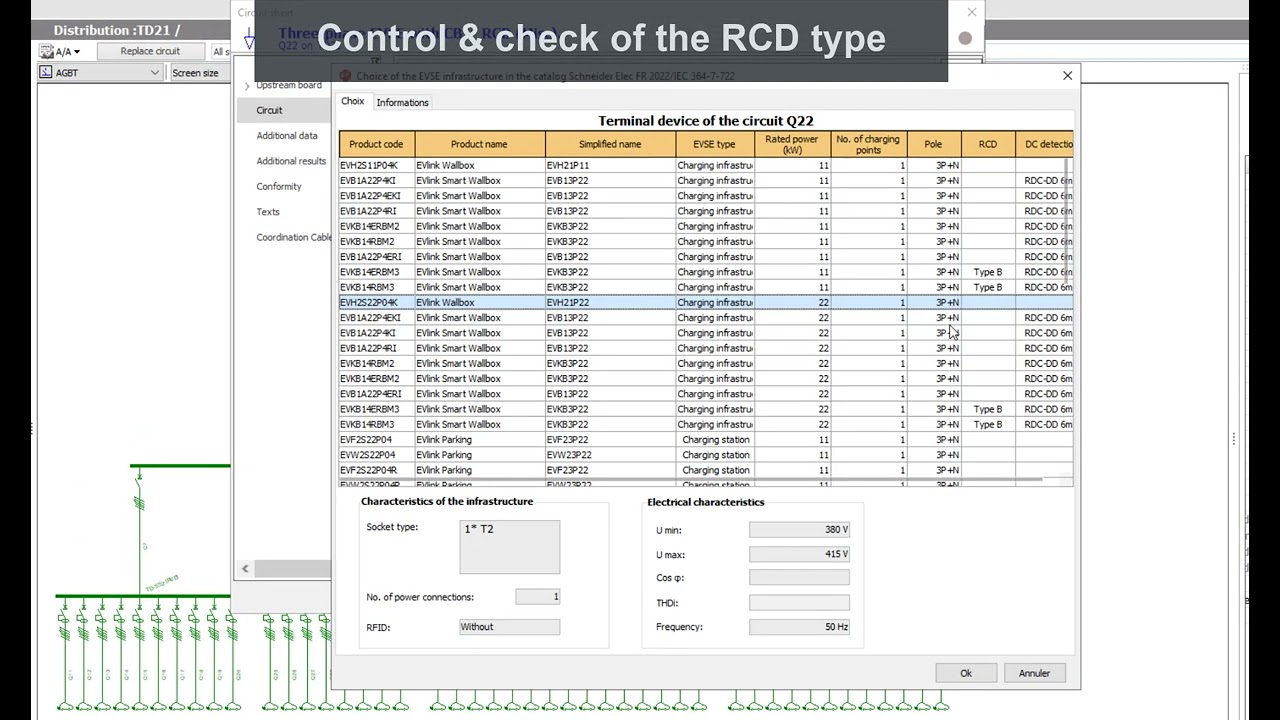1280x720 pixels.
Task: Click the empty Cos φ field
Action: pyautogui.click(x=799, y=578)
